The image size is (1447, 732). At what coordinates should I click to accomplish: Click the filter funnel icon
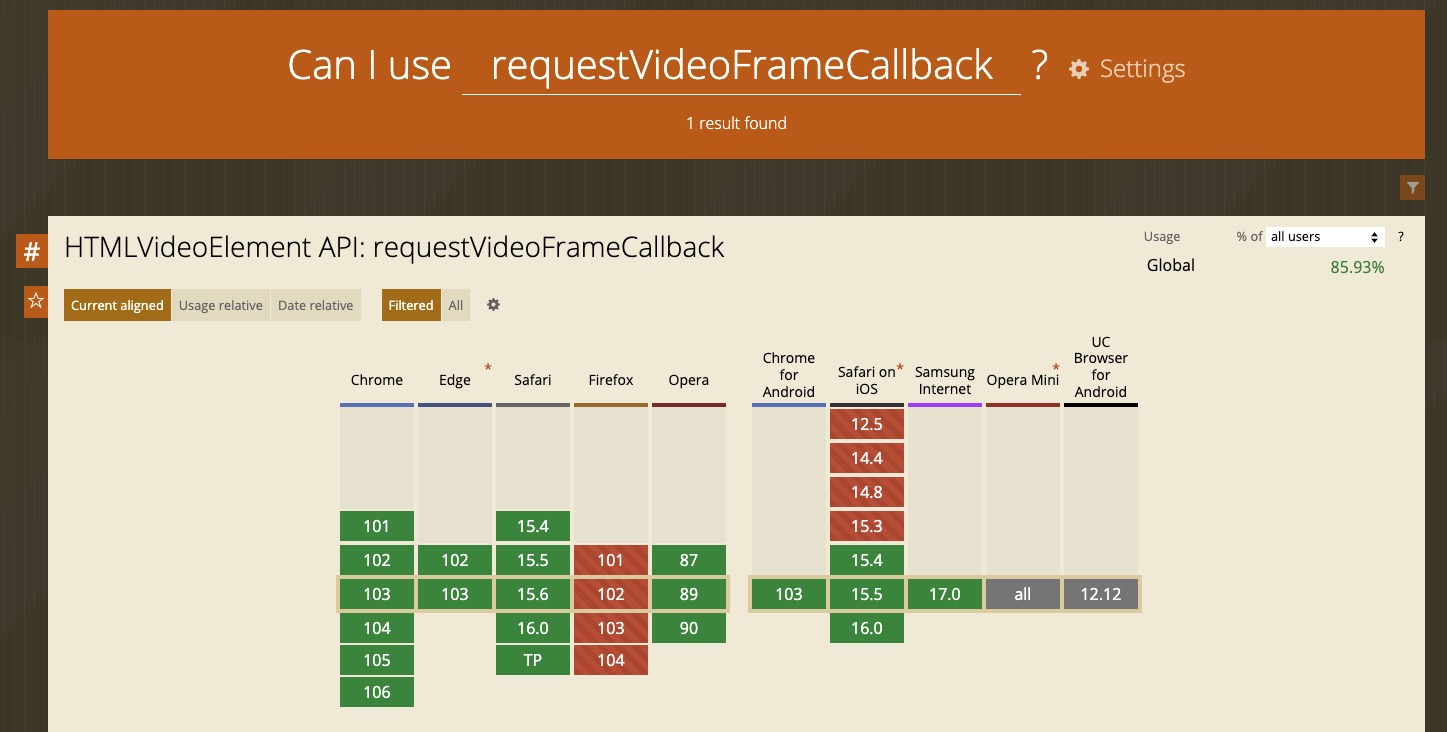1412,187
